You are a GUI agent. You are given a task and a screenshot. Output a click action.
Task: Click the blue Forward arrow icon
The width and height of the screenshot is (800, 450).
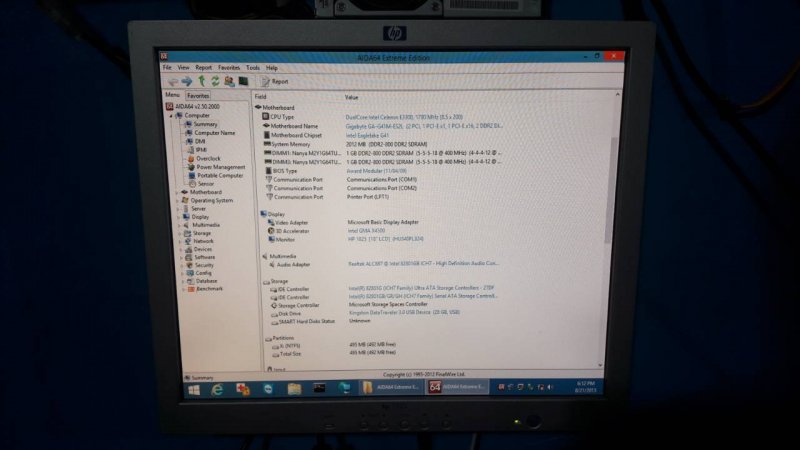pyautogui.click(x=186, y=81)
